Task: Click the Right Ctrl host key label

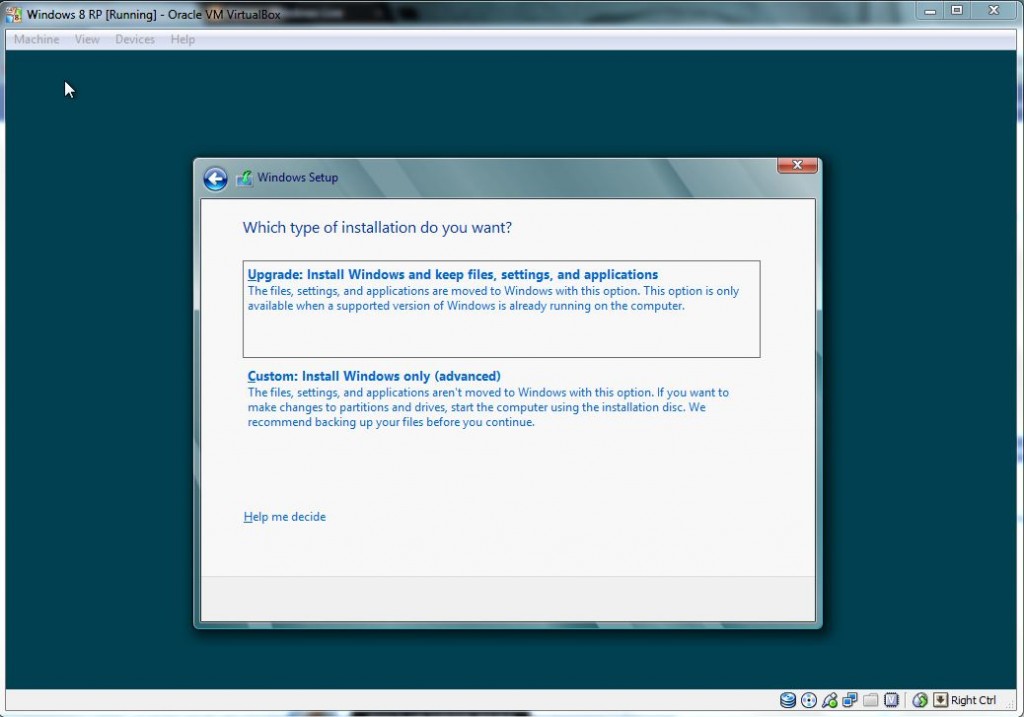Action: tap(973, 700)
